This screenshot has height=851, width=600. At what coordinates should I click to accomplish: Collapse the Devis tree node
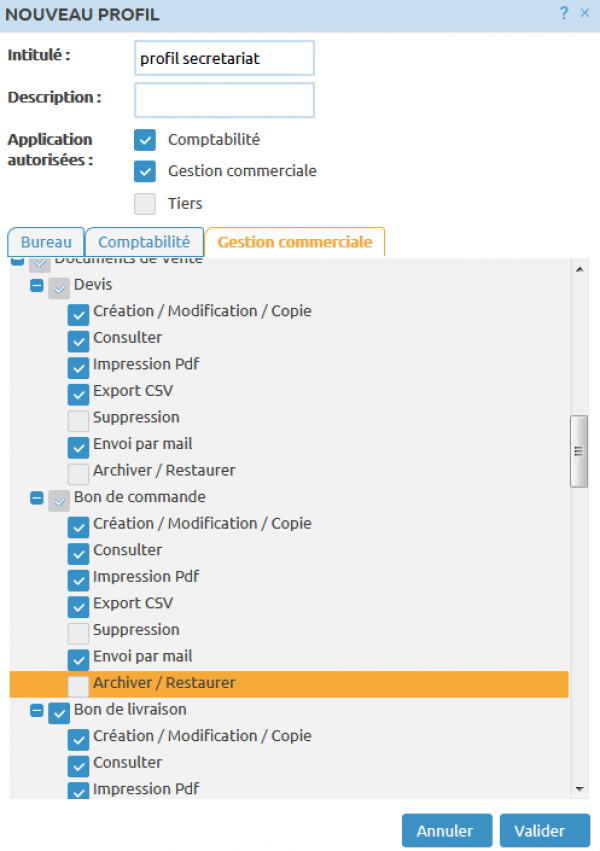point(37,286)
